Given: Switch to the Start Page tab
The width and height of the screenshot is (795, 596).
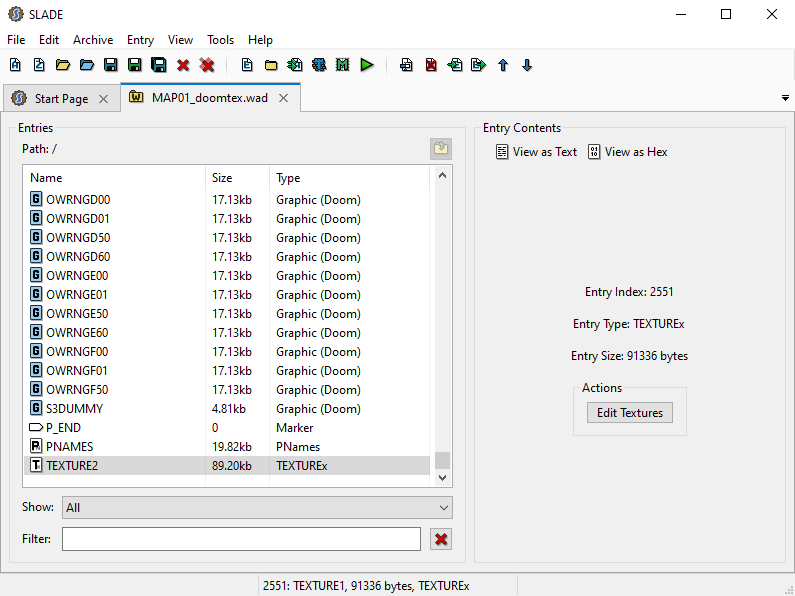Looking at the screenshot, I should [x=60, y=99].
